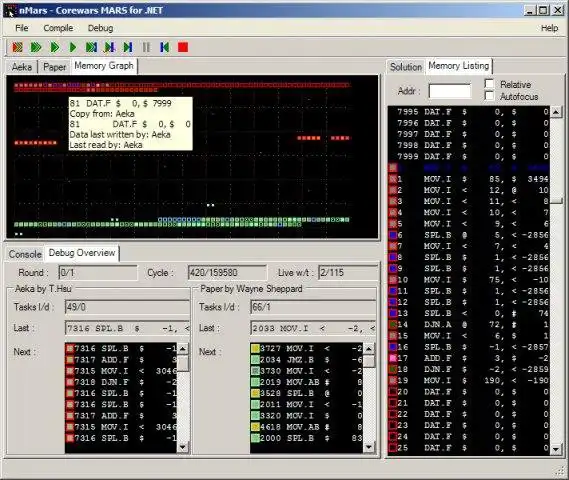Click red marker beside 7318 DJN.F in Aeka list
The width and height of the screenshot is (569, 480).
(x=70, y=382)
